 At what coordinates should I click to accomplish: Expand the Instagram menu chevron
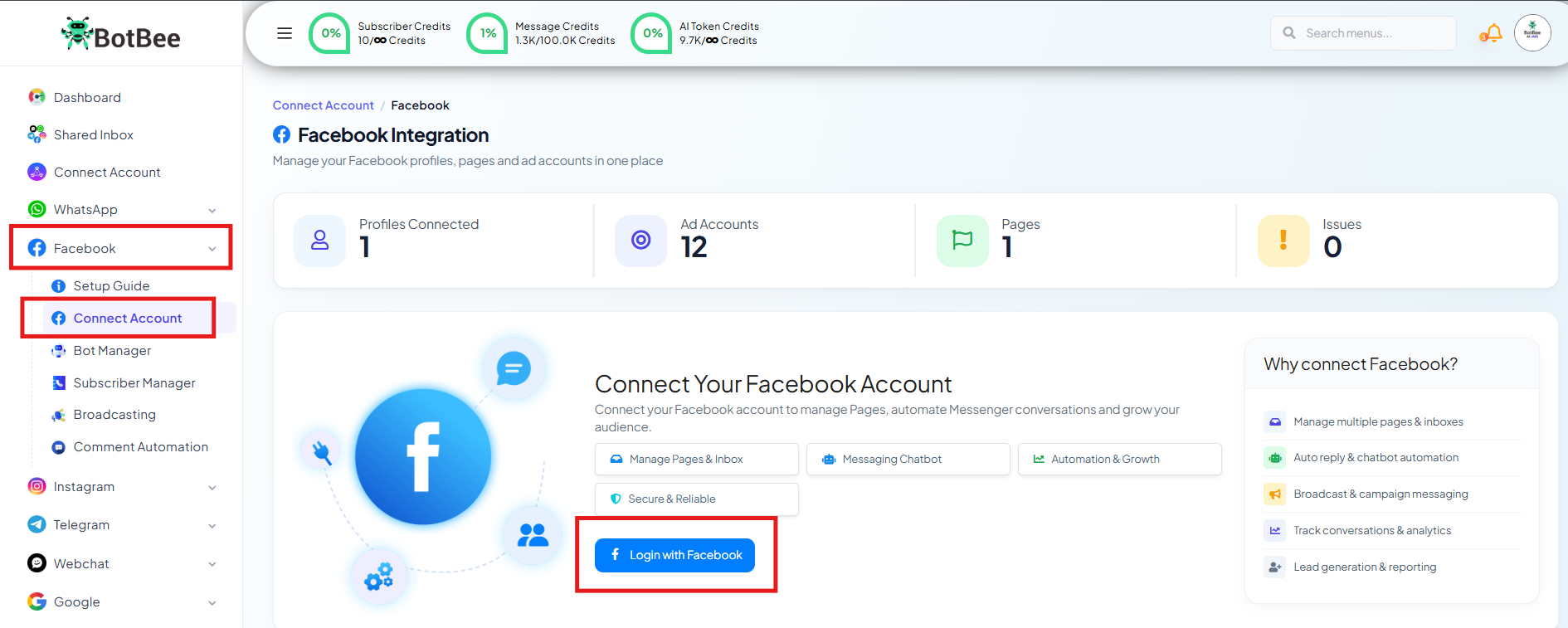(212, 488)
